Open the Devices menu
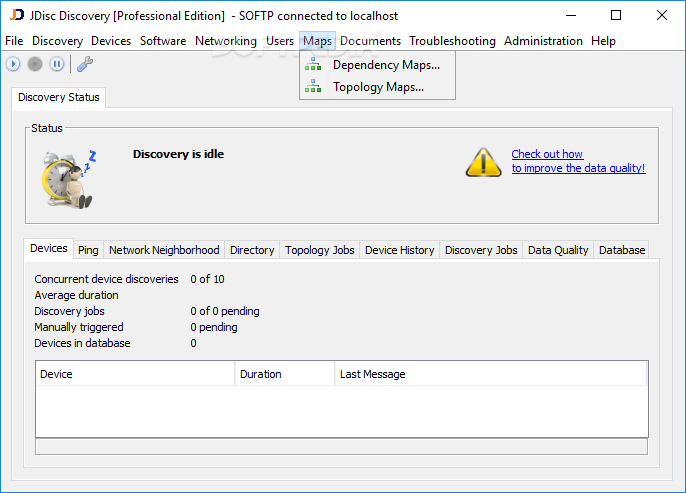This screenshot has width=686, height=493. [x=111, y=41]
